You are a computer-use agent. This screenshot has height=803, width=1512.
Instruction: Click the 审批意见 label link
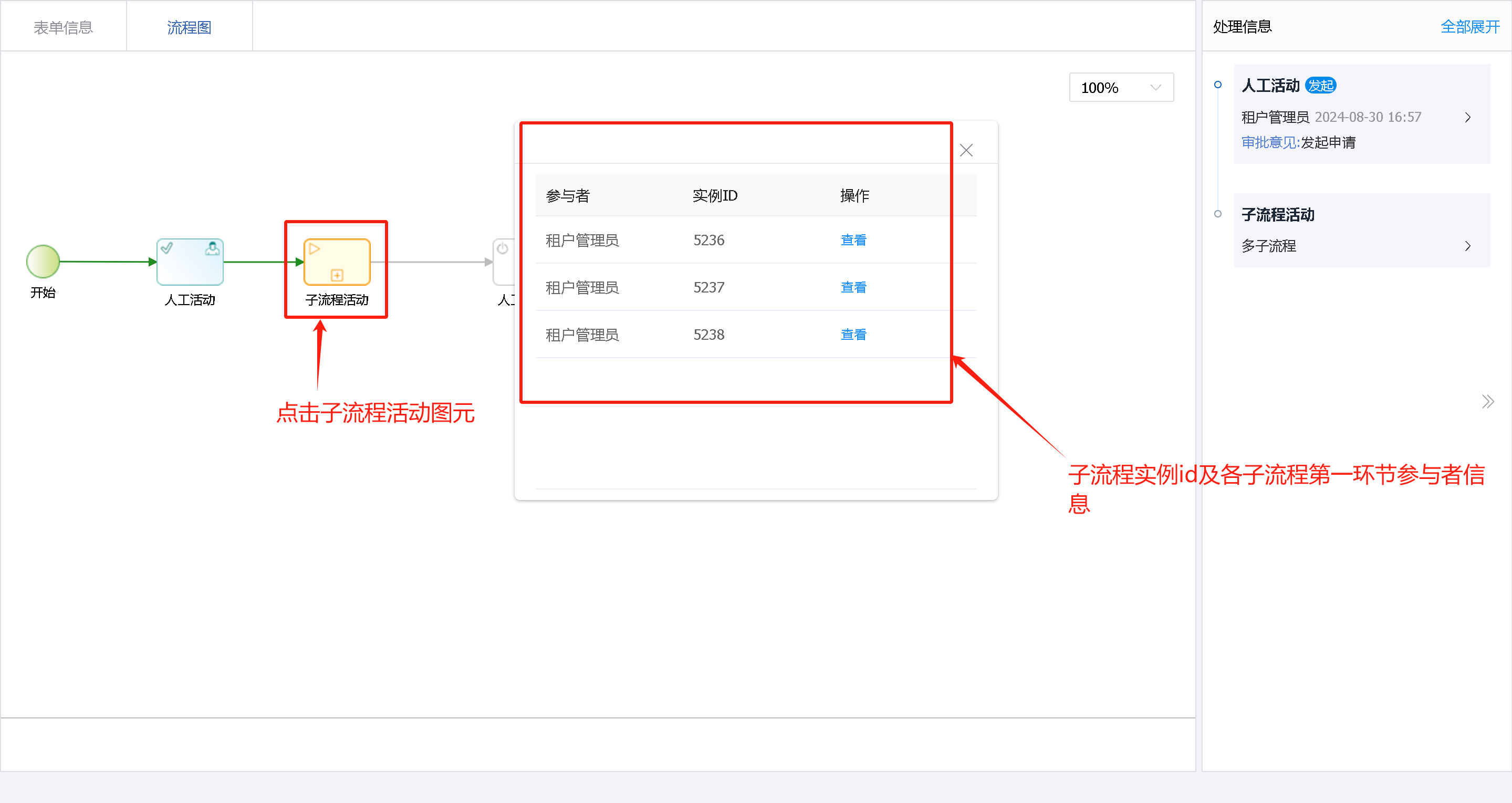(x=1269, y=143)
